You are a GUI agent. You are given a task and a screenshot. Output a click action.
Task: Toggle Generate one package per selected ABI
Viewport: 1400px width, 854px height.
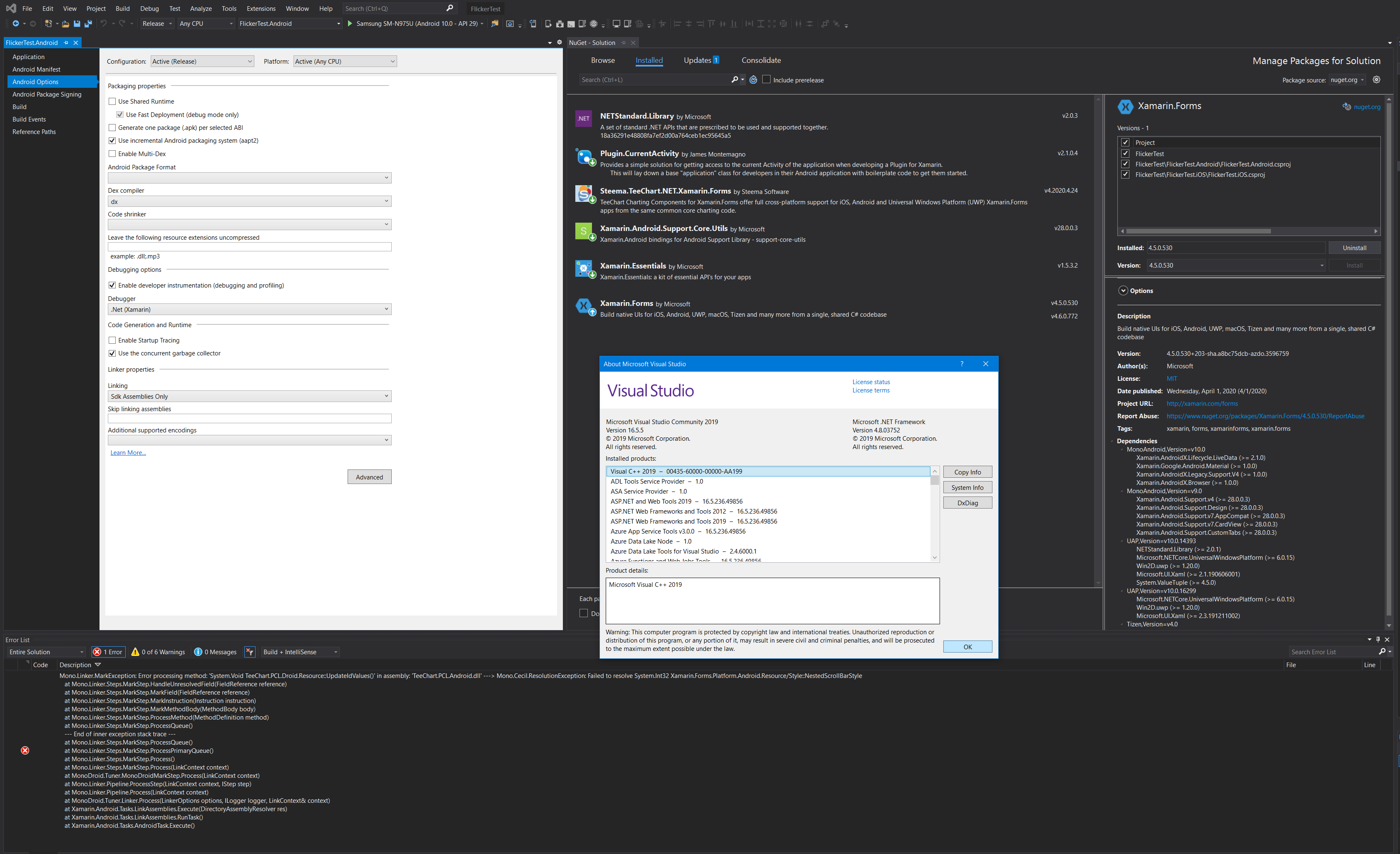coord(112,127)
